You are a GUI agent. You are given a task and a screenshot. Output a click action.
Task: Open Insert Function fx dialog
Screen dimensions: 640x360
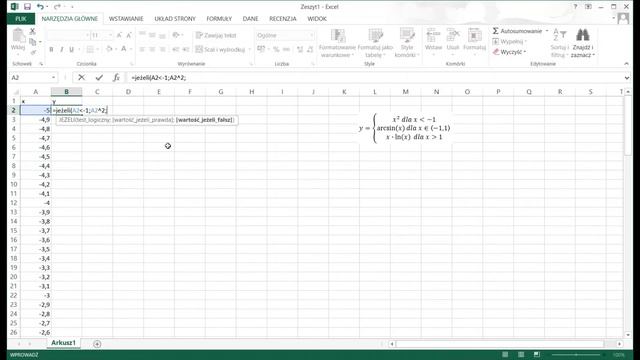(x=116, y=78)
